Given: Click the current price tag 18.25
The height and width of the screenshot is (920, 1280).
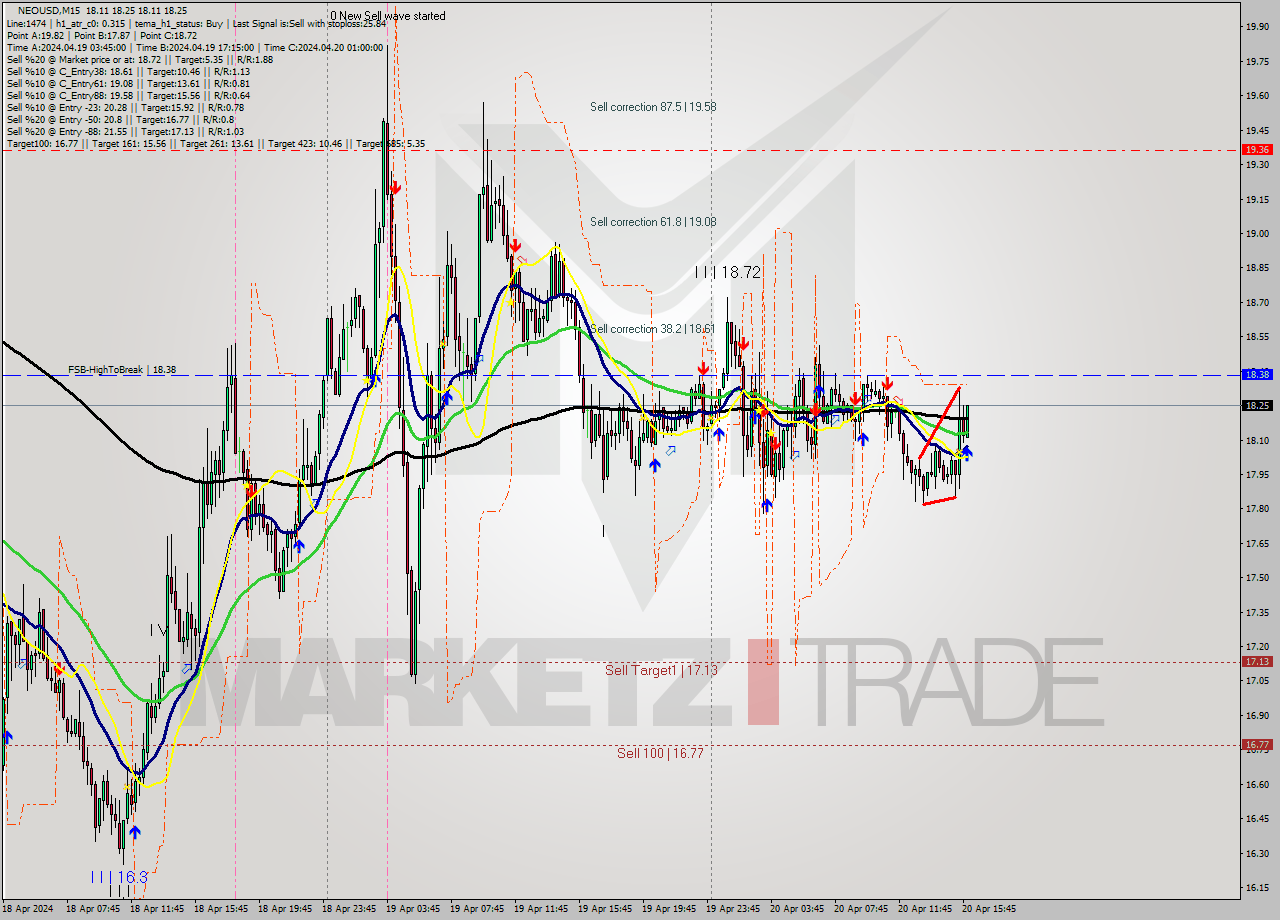Looking at the screenshot, I should pyautogui.click(x=1256, y=405).
